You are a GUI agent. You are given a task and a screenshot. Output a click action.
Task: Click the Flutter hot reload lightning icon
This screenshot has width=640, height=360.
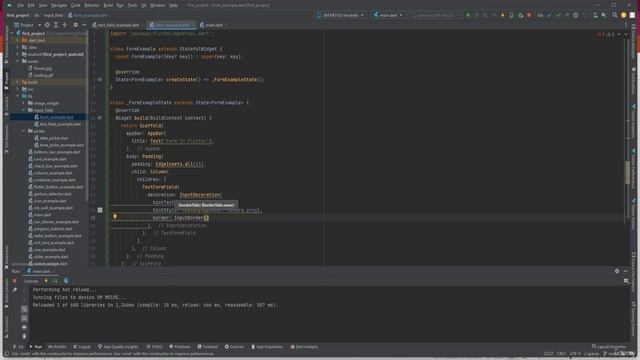pos(502,15)
